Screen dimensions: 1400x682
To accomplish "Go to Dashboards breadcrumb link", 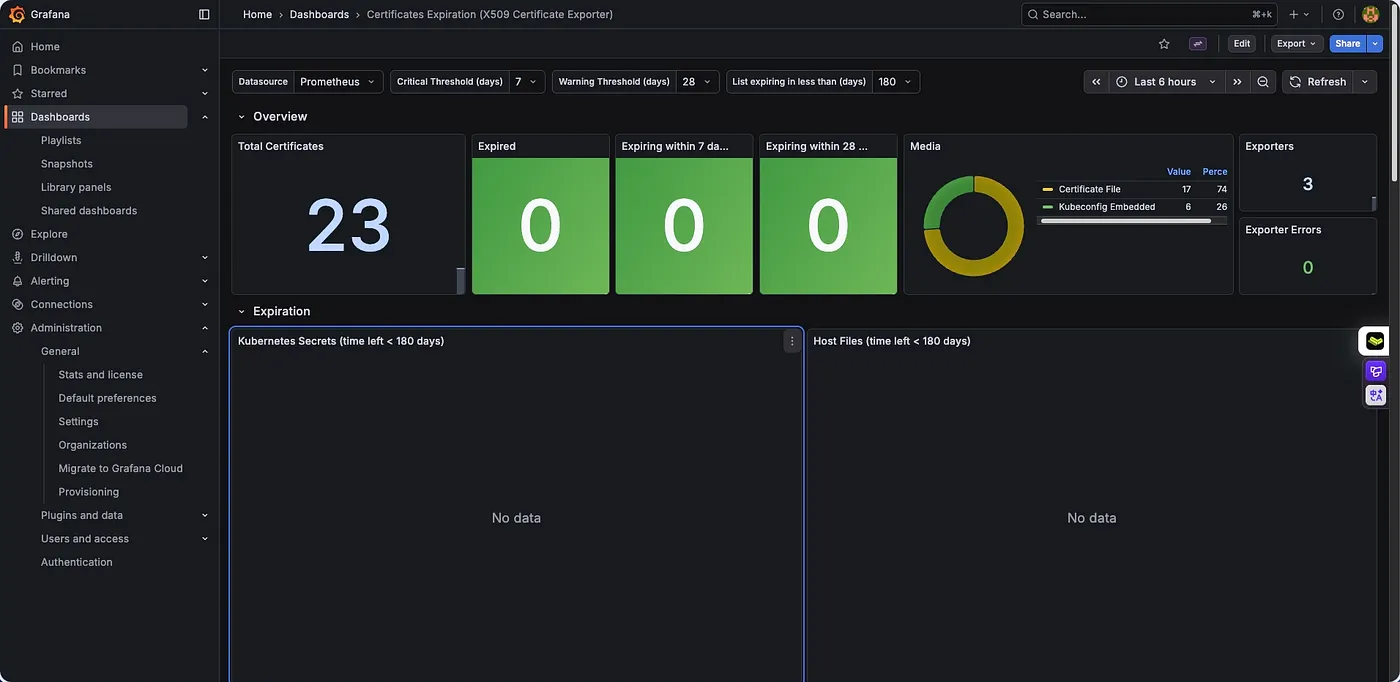I will (x=319, y=14).
